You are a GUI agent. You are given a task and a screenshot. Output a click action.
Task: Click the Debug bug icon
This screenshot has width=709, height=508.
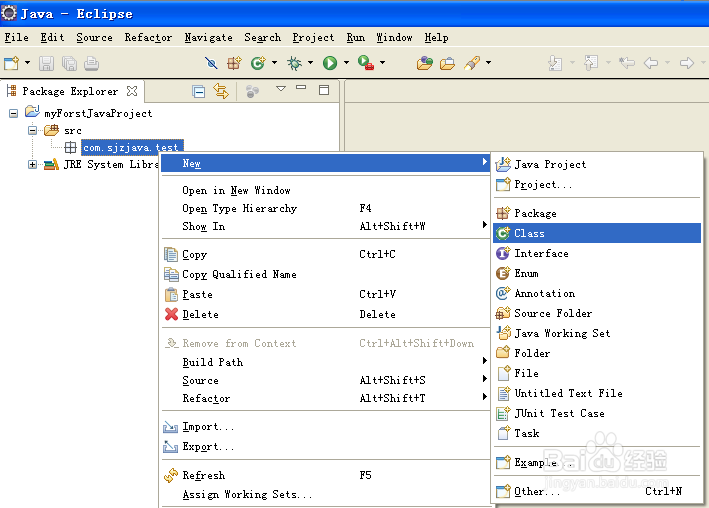coord(294,63)
